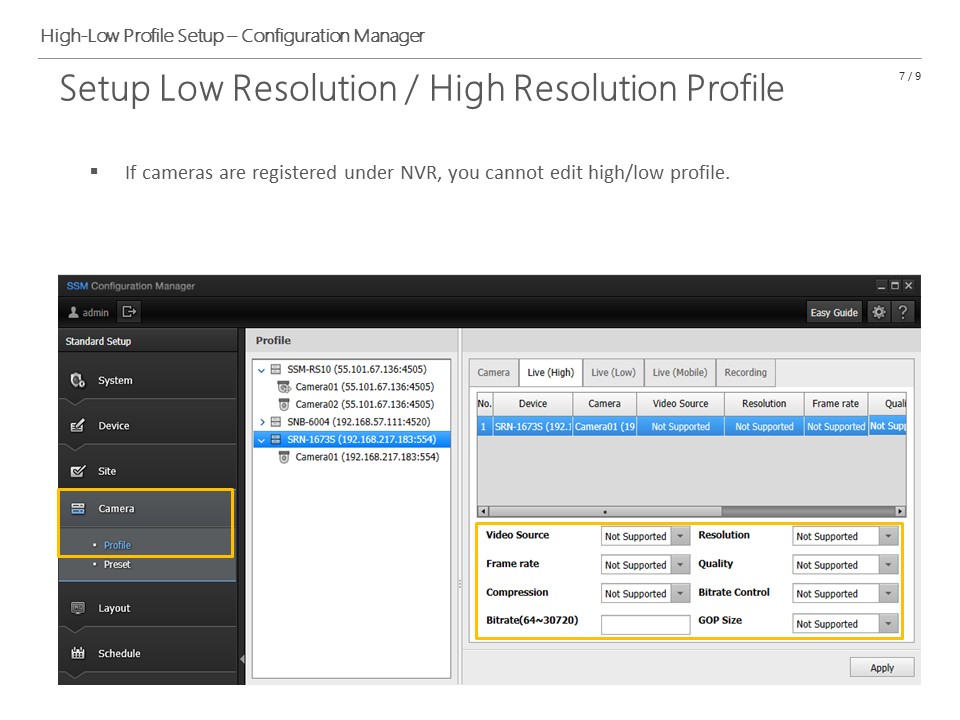This screenshot has height=720, width=960.
Task: Click the horizontal scrollbar thumb in the table
Action: click(x=606, y=511)
